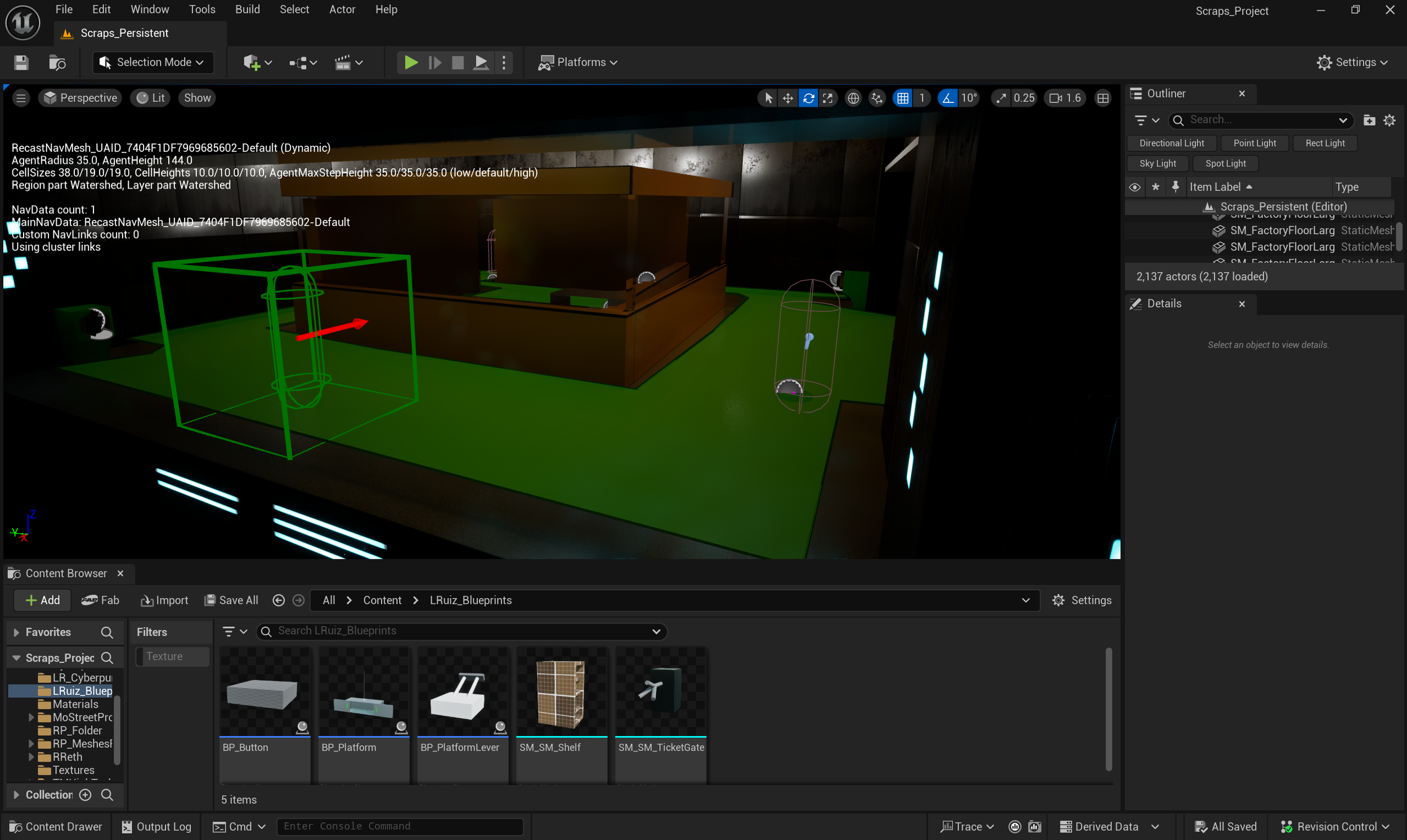Image resolution: width=1407 pixels, height=840 pixels.
Task: Open the Revision Control menu
Action: point(1335,826)
